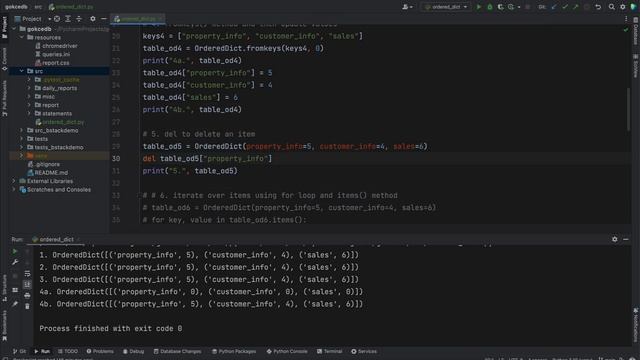The width and height of the screenshot is (640, 360).
Task: Open the Project view mode dropdown arrow
Action: click(49, 19)
